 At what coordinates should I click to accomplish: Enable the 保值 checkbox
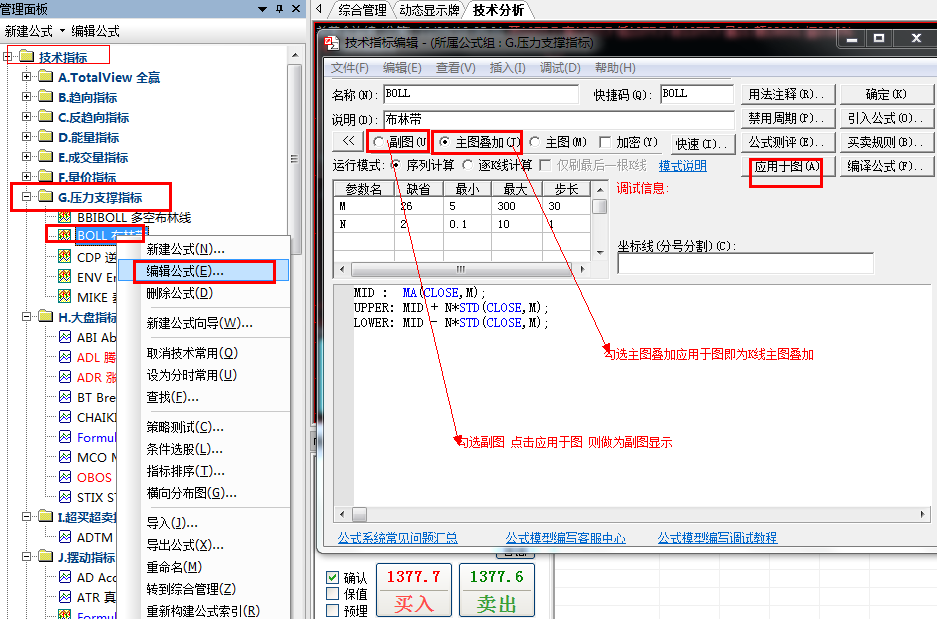[x=333, y=594]
